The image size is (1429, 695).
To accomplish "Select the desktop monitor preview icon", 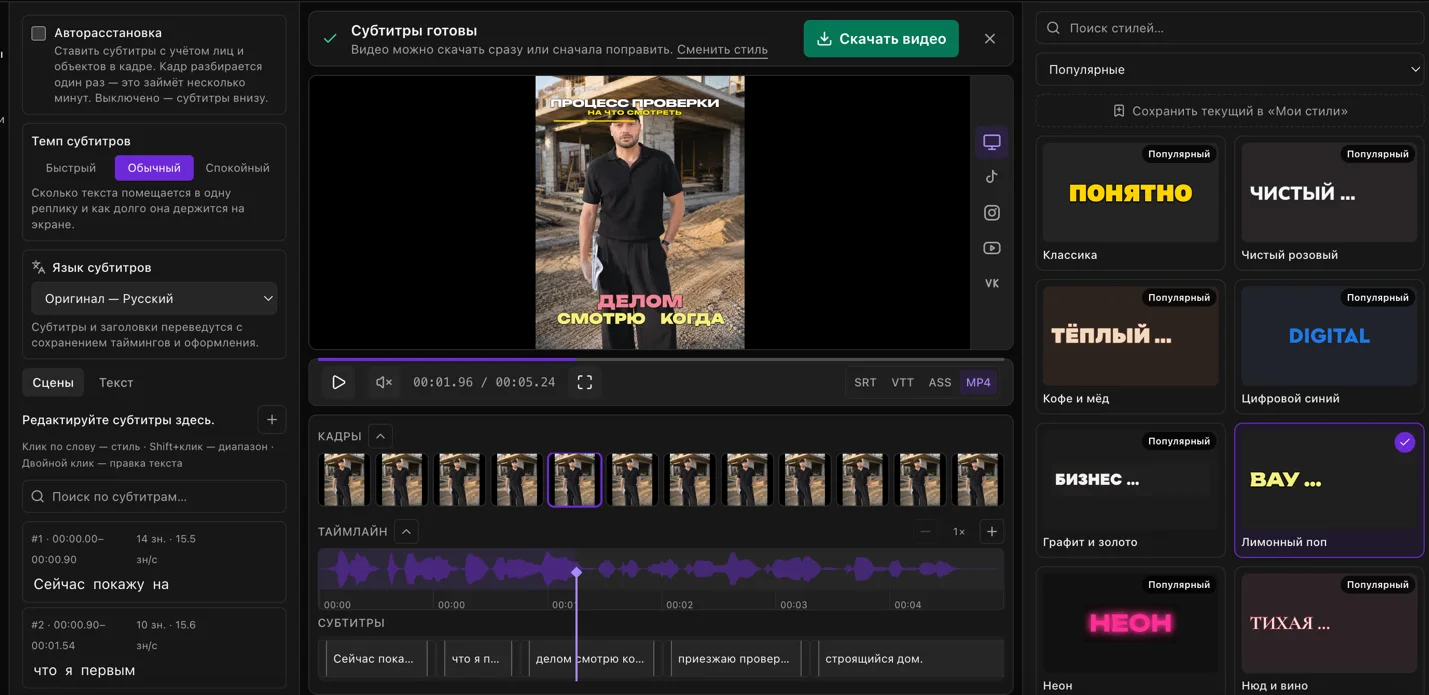I will pyautogui.click(x=992, y=142).
